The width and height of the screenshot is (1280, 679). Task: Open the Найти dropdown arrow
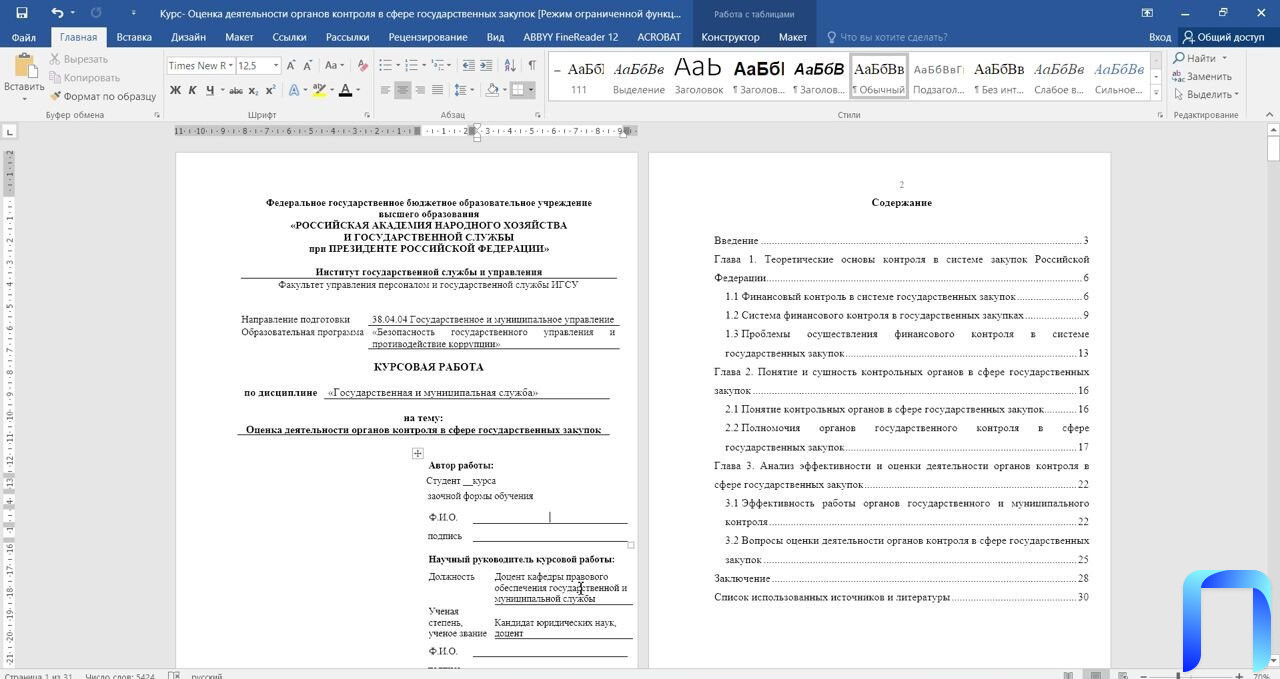1225,59
